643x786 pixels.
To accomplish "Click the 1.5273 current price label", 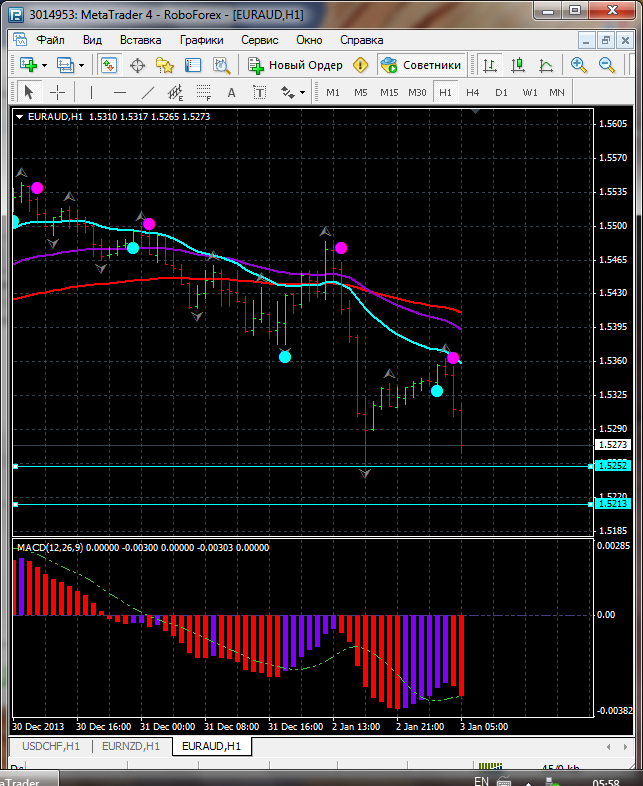I will [613, 445].
